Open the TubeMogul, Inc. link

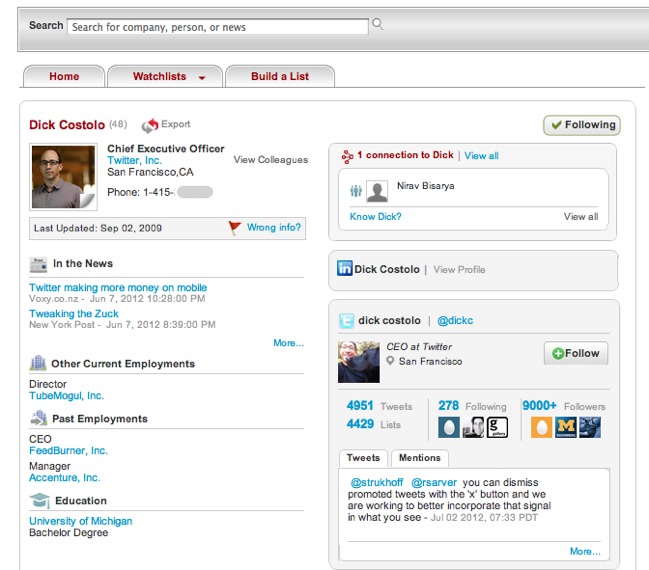[66, 396]
